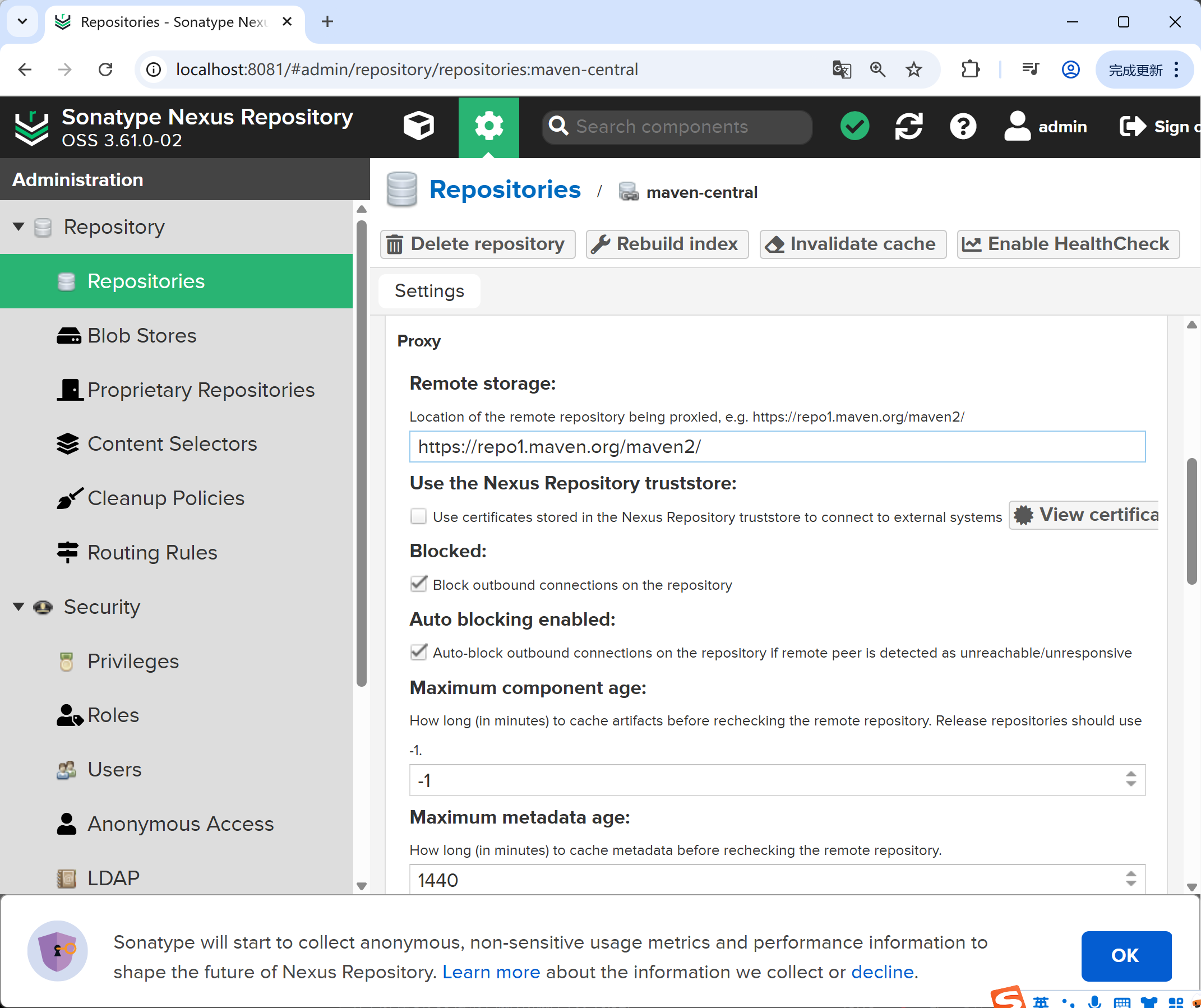Image resolution: width=1201 pixels, height=1008 pixels.
Task: Open the Browse cube icon in header
Action: pos(418,126)
